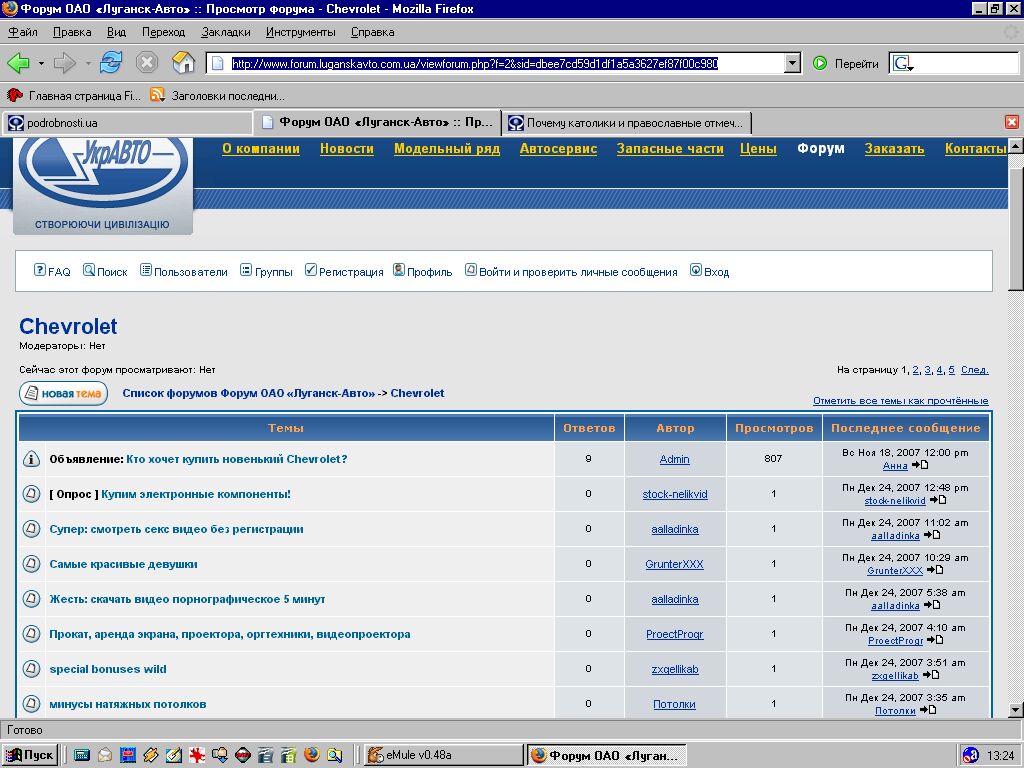
Task: Open the Admin author profile
Action: click(x=675, y=459)
